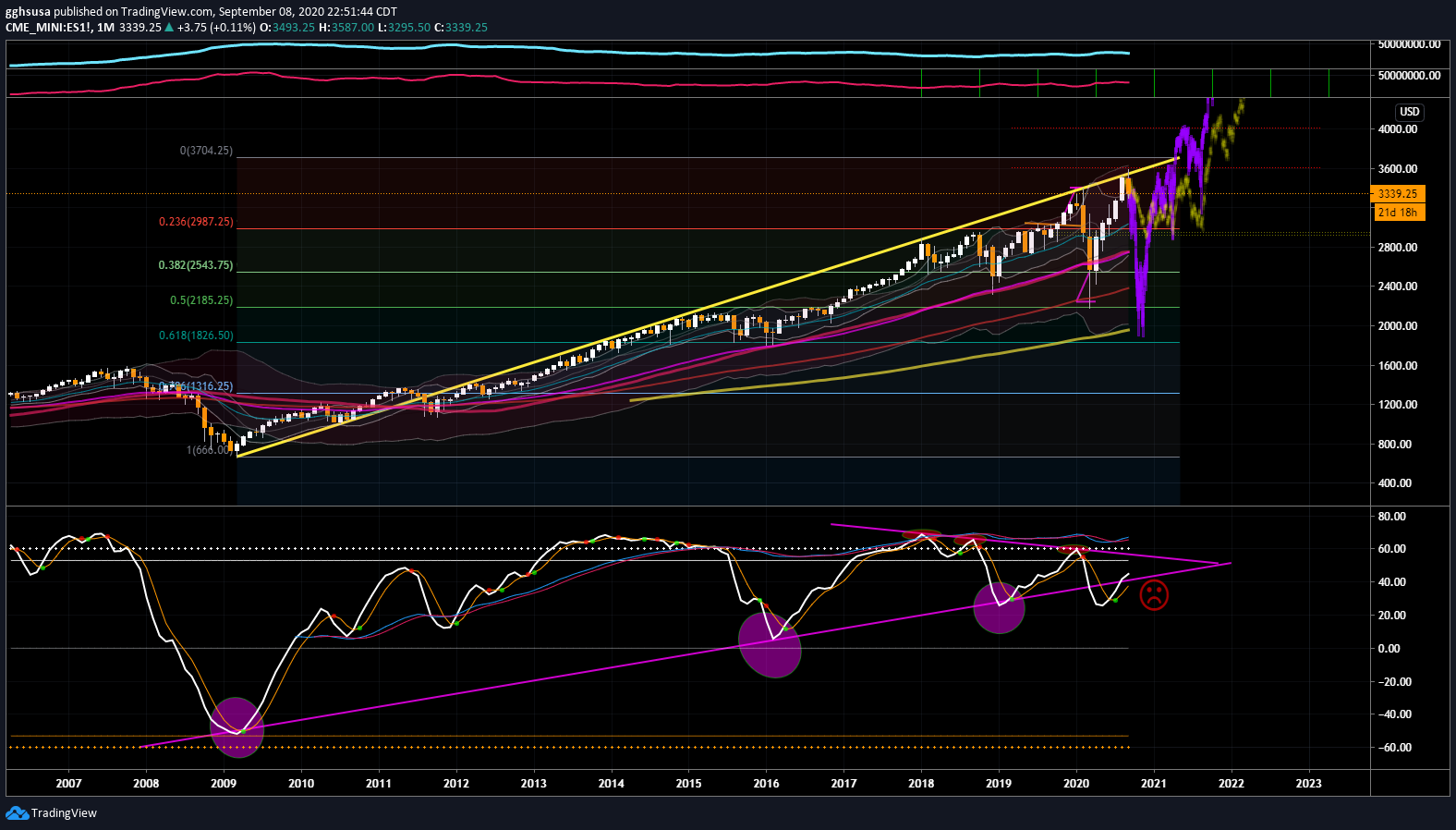Click the O:3493.25 open value

point(287,28)
